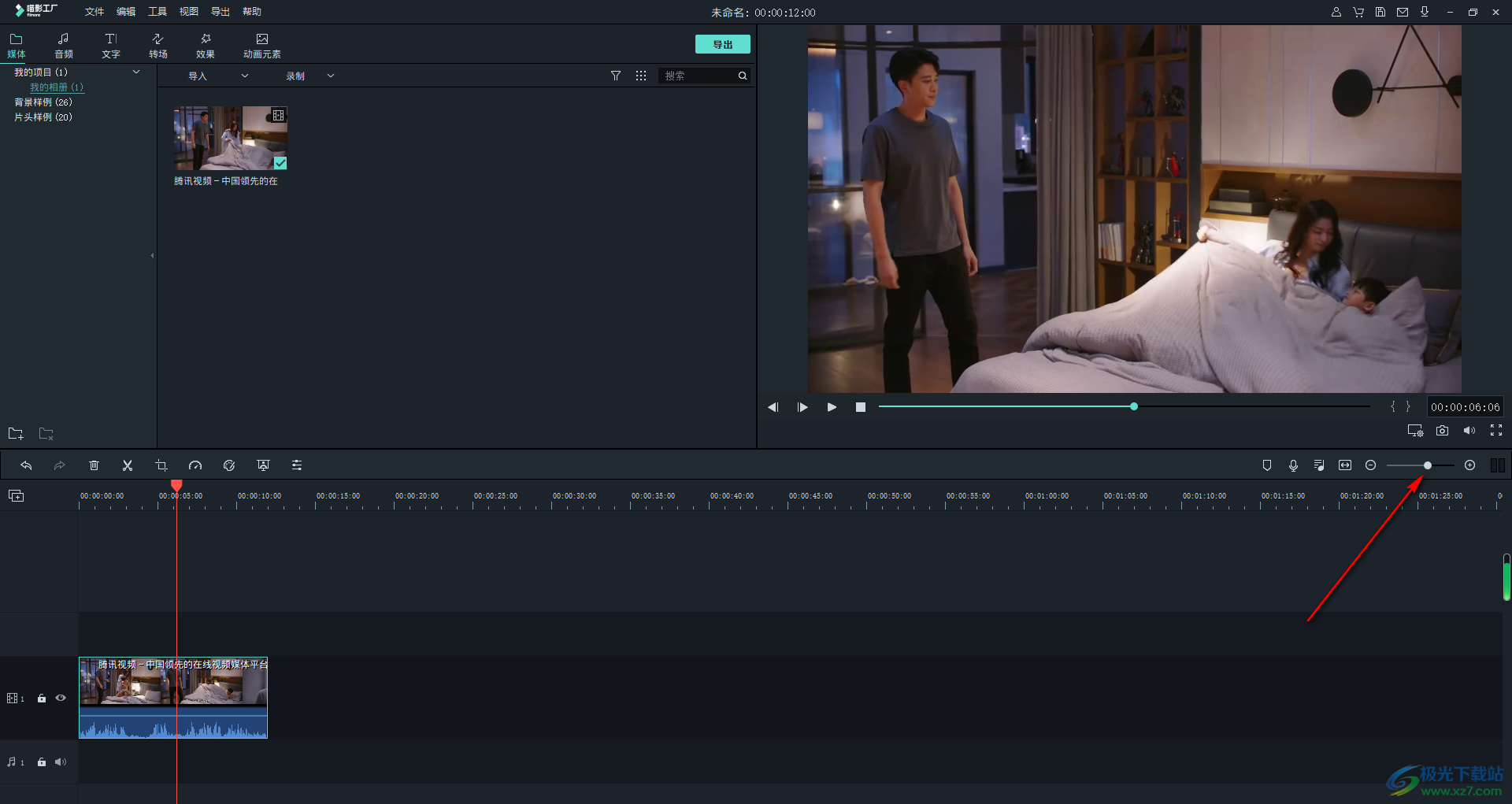The height and width of the screenshot is (804, 1512).
Task: Hide video track 1 with eye icon
Action: coord(61,698)
